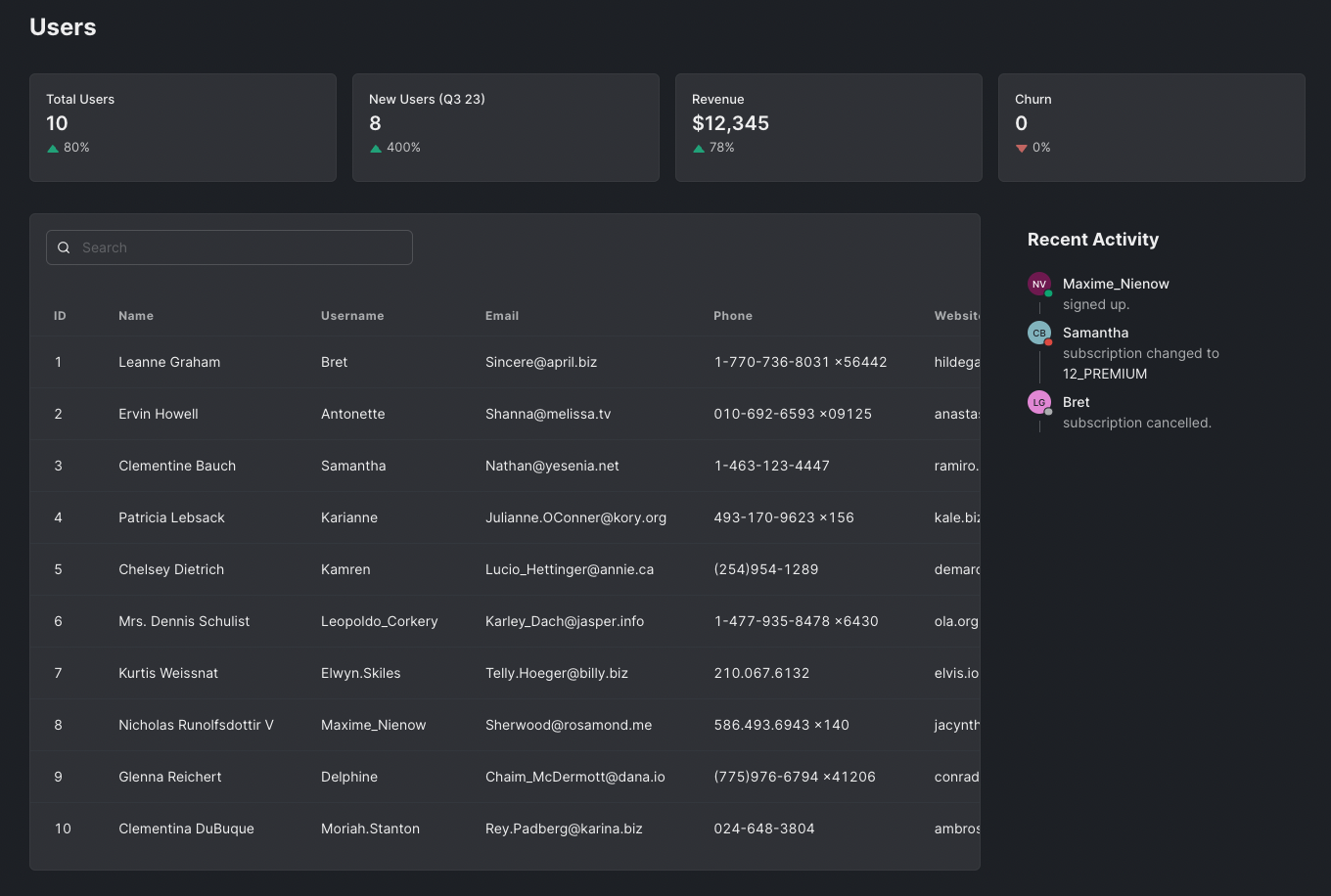Viewport: 1331px width, 896px height.
Task: Sort by the Username column header
Action: 352,316
